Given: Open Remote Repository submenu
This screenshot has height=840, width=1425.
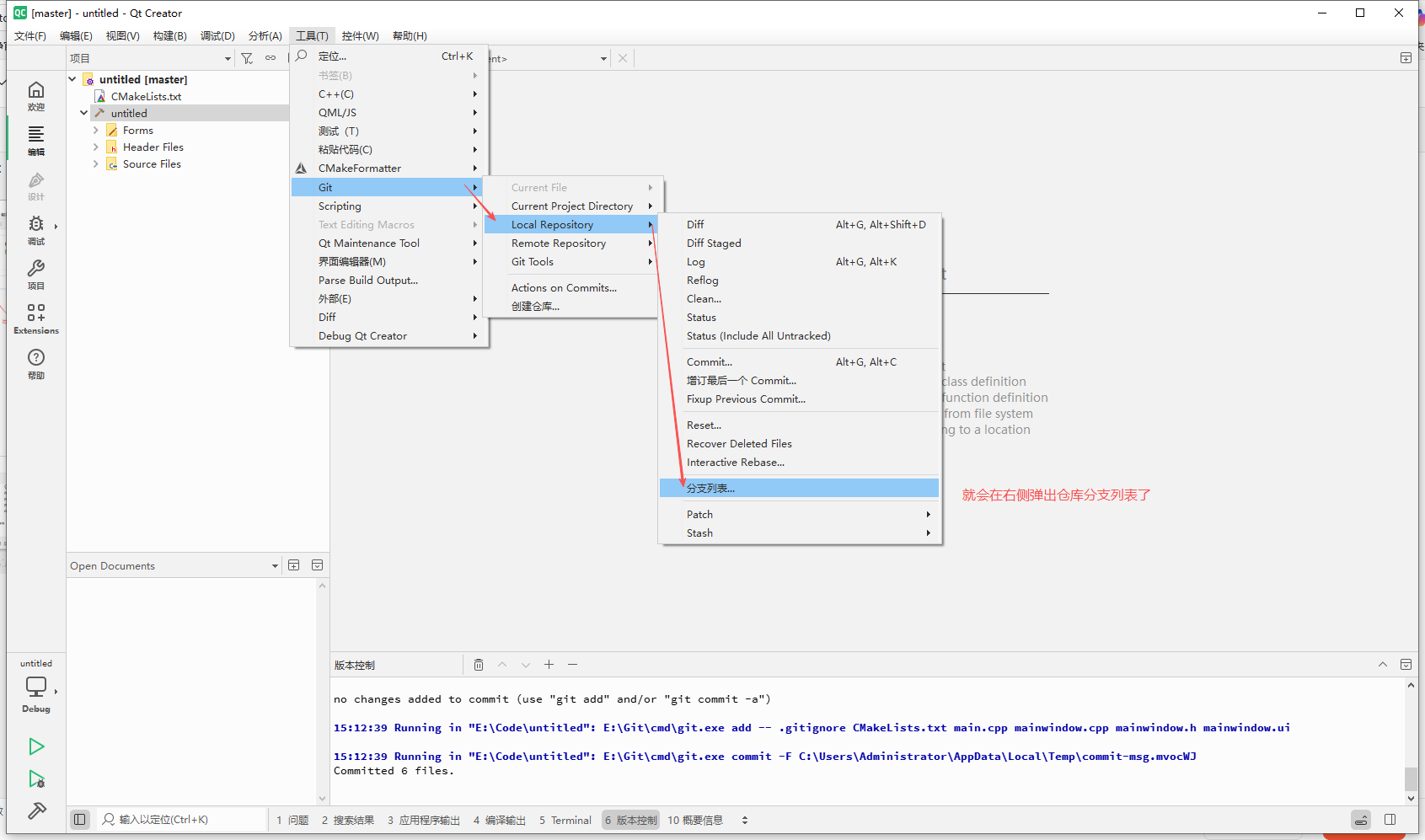Looking at the screenshot, I should coord(571,243).
